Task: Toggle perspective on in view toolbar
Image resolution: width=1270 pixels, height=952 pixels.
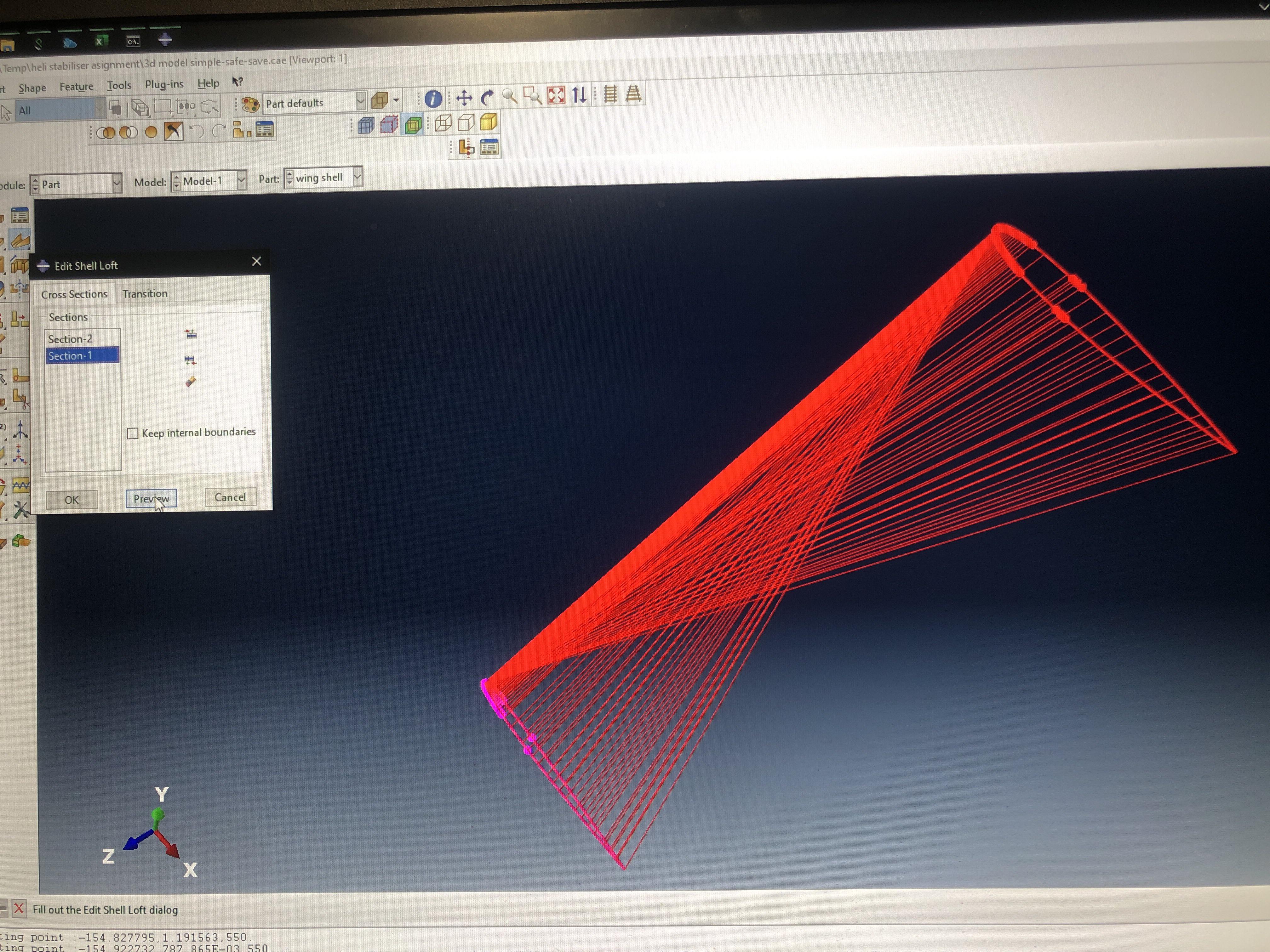Action: [633, 93]
